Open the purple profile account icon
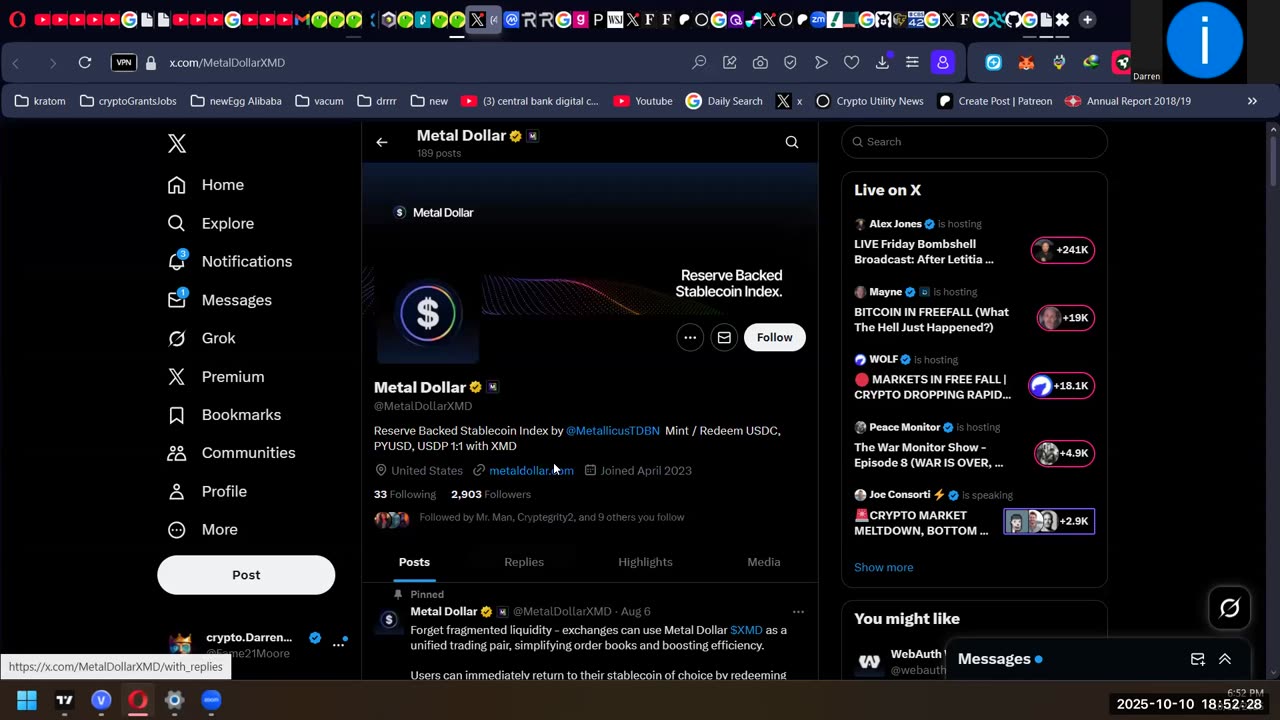 [x=942, y=62]
